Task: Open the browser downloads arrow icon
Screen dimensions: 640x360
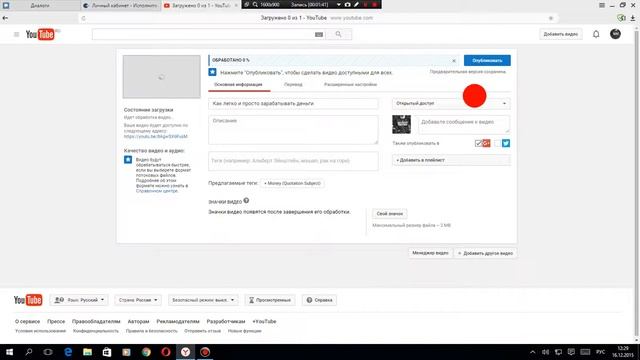Action: [633, 18]
